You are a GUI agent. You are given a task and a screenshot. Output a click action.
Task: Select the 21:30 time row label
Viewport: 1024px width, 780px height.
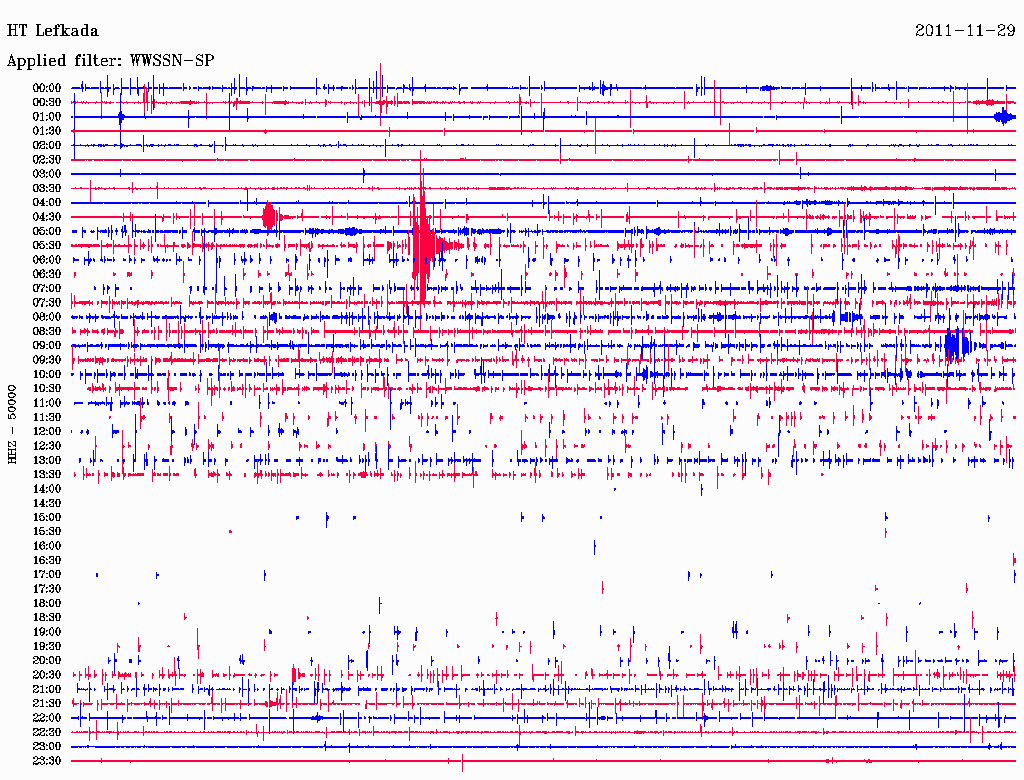coord(47,704)
